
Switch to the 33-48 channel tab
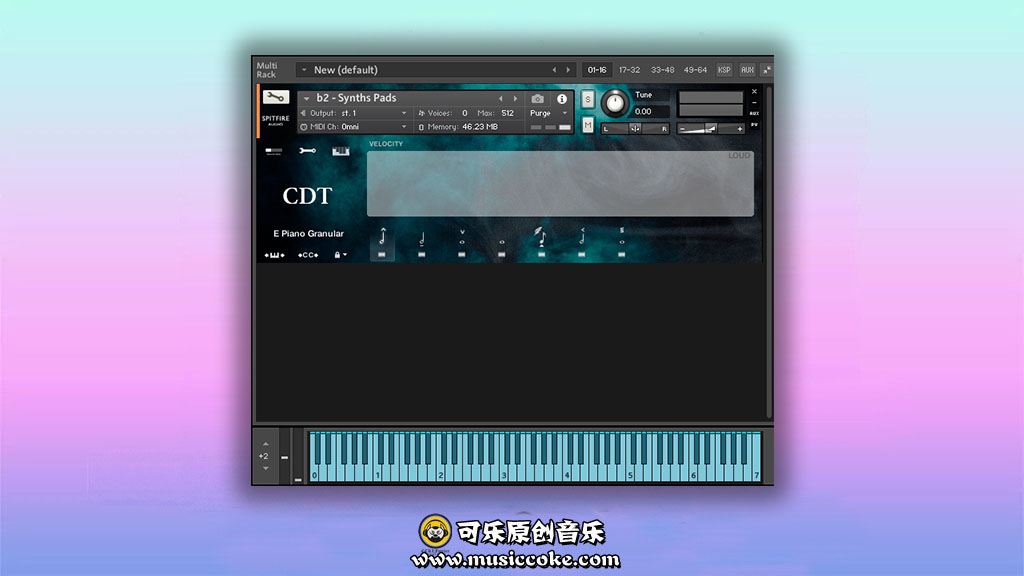point(662,70)
